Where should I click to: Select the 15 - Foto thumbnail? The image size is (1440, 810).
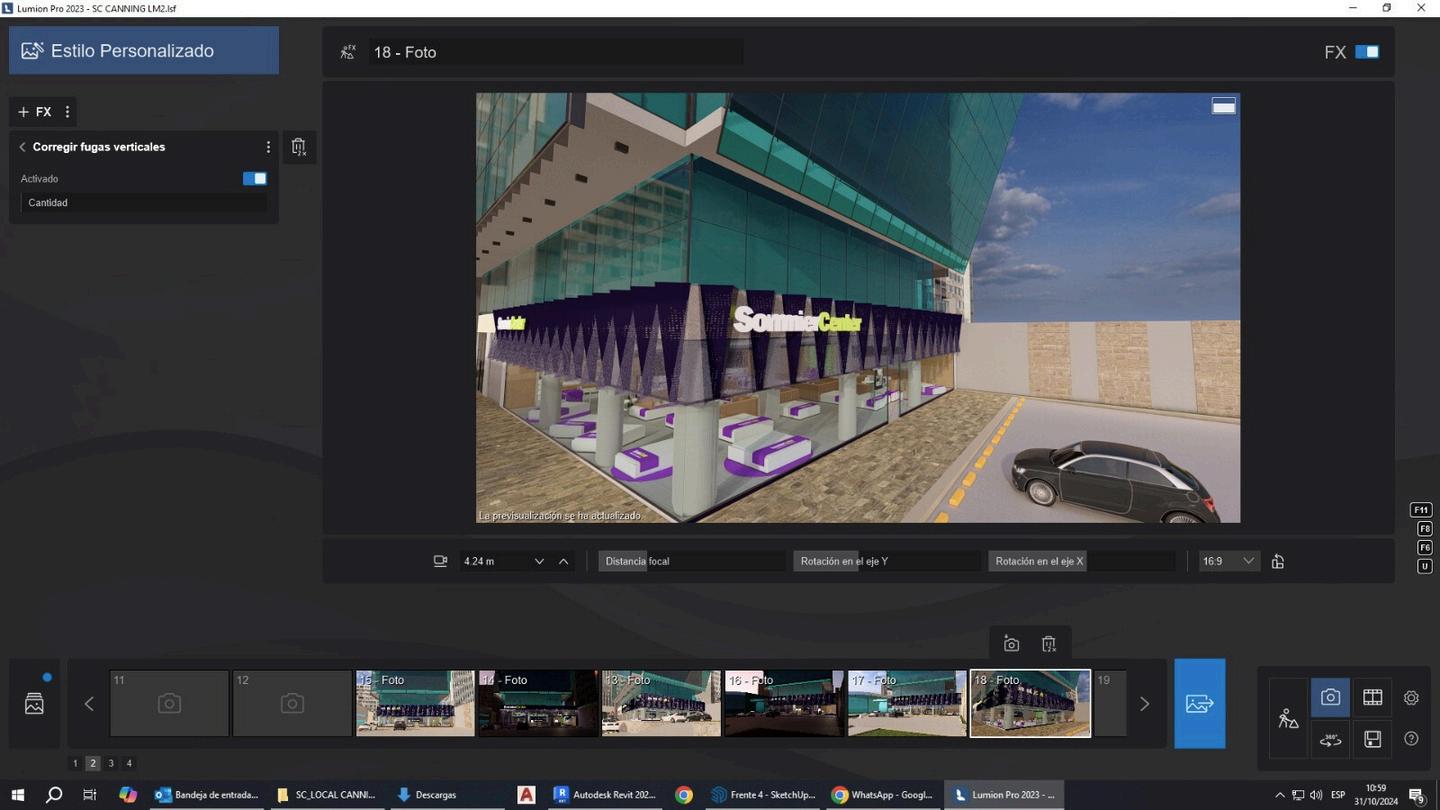(x=415, y=703)
